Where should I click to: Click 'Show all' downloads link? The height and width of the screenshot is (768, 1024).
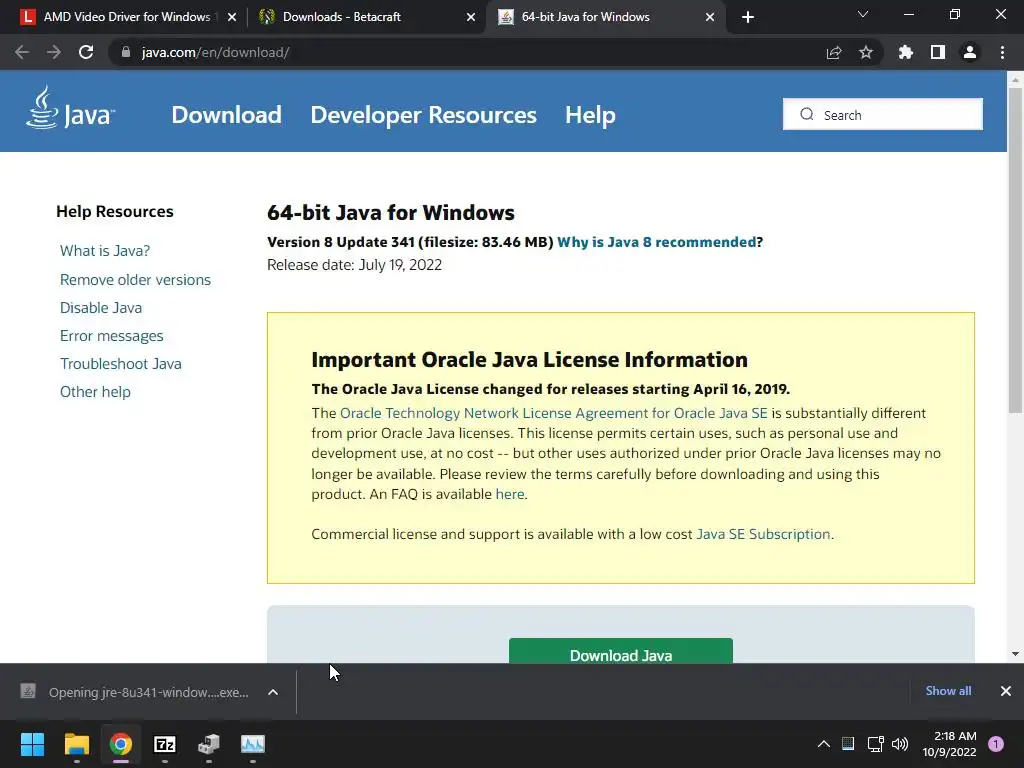click(x=948, y=691)
